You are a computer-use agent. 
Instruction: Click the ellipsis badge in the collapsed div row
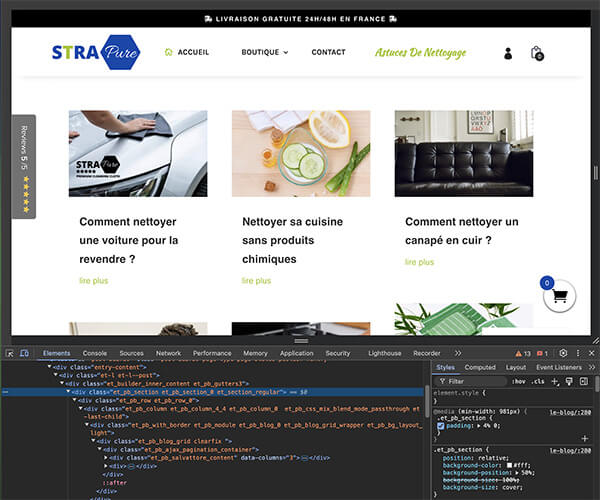pyautogui.click(x=131, y=466)
